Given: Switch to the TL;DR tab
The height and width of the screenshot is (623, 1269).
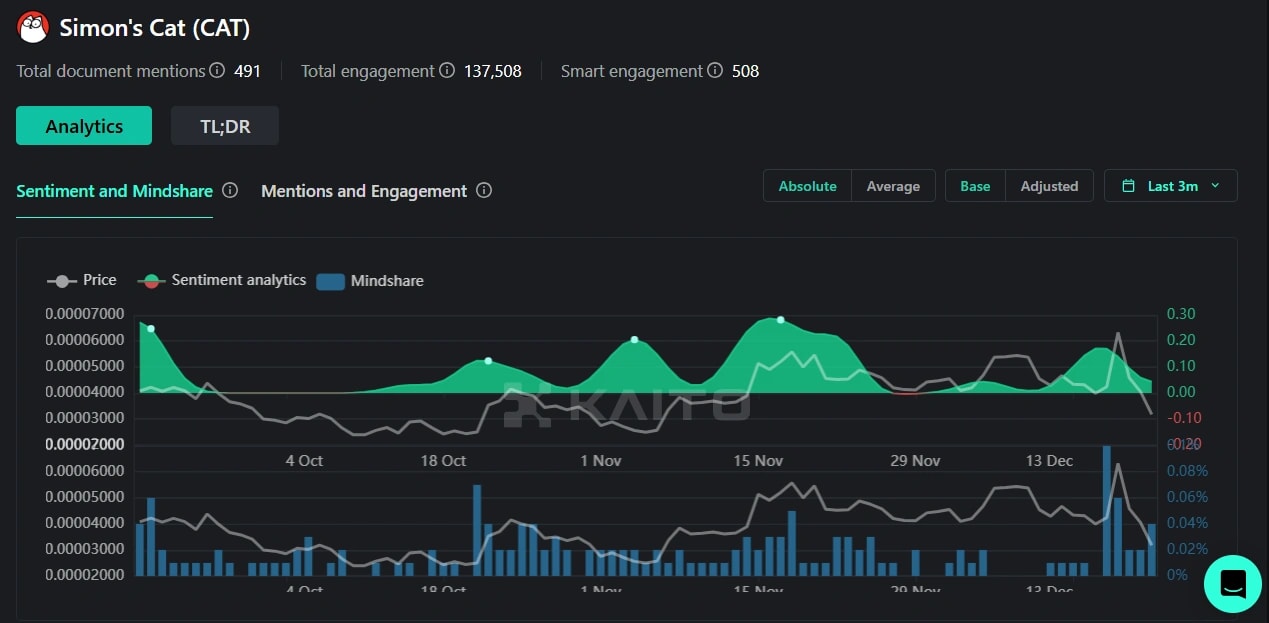Looking at the screenshot, I should 225,126.
